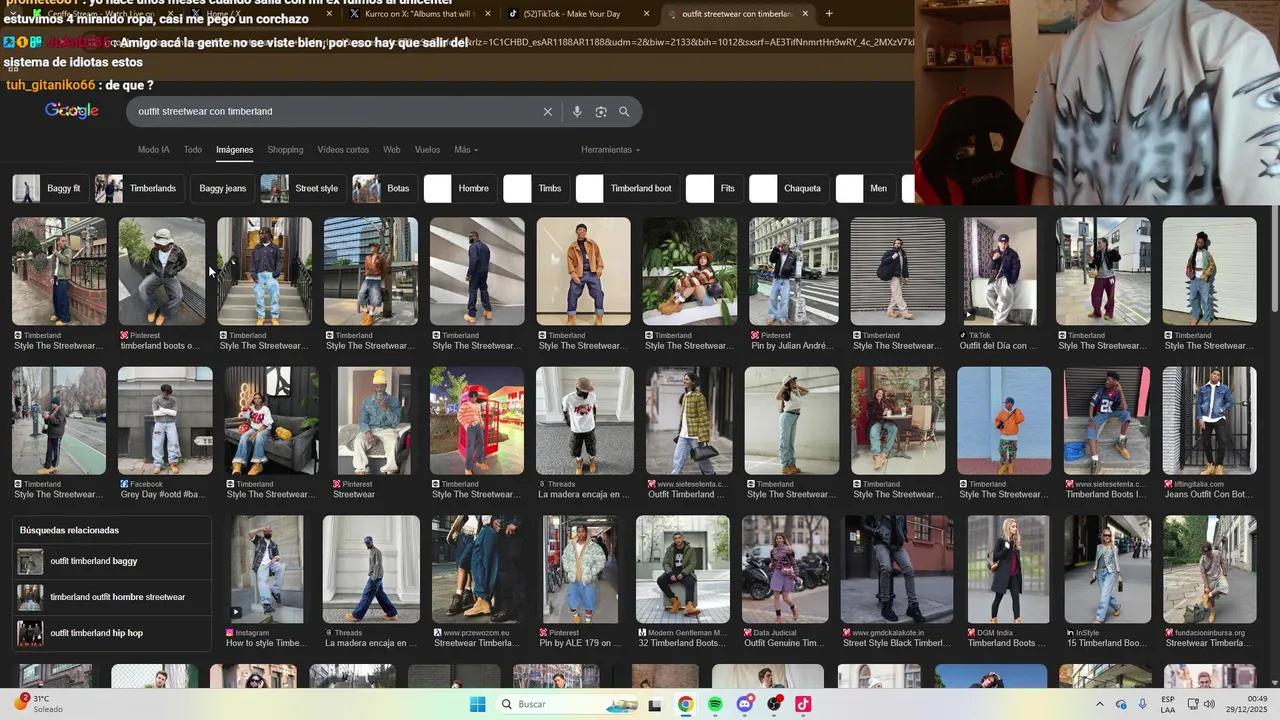
Task: Select the Shopping search tab
Action: 285,150
